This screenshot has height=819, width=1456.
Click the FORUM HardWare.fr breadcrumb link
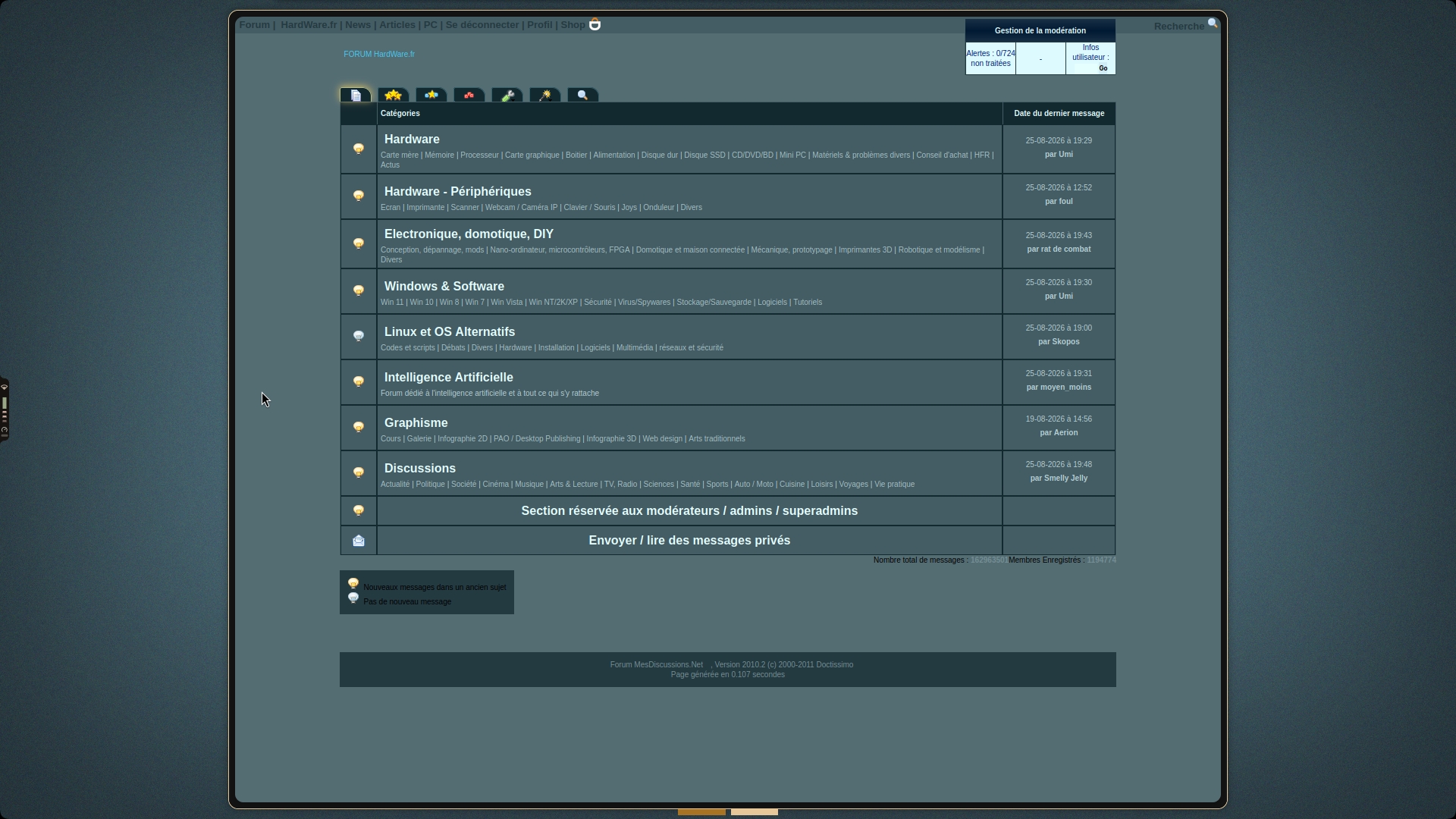click(x=379, y=55)
